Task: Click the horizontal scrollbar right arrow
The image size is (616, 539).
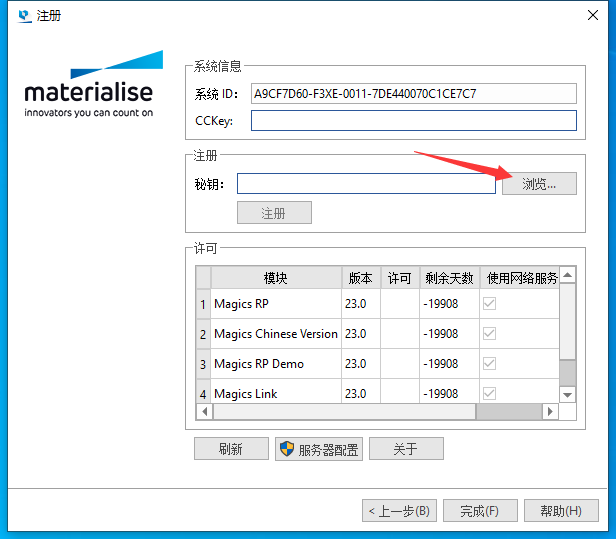Action: [550, 411]
